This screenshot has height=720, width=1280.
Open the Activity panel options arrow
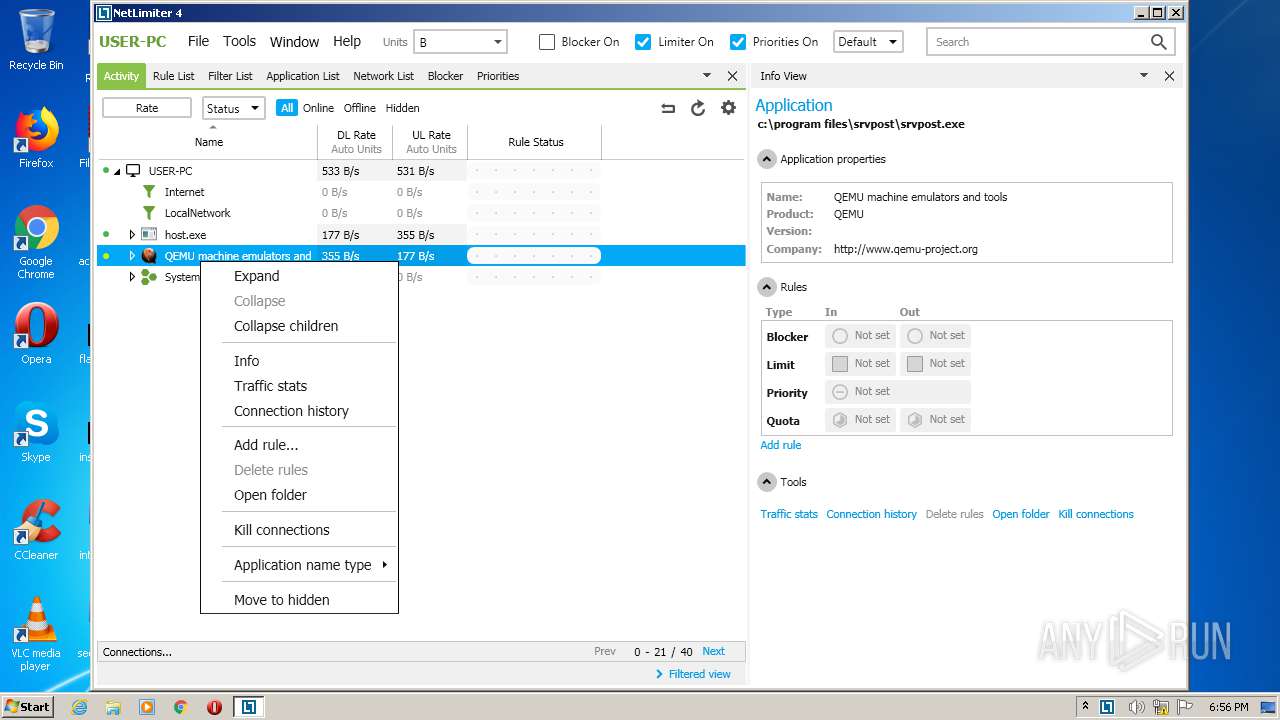point(707,76)
